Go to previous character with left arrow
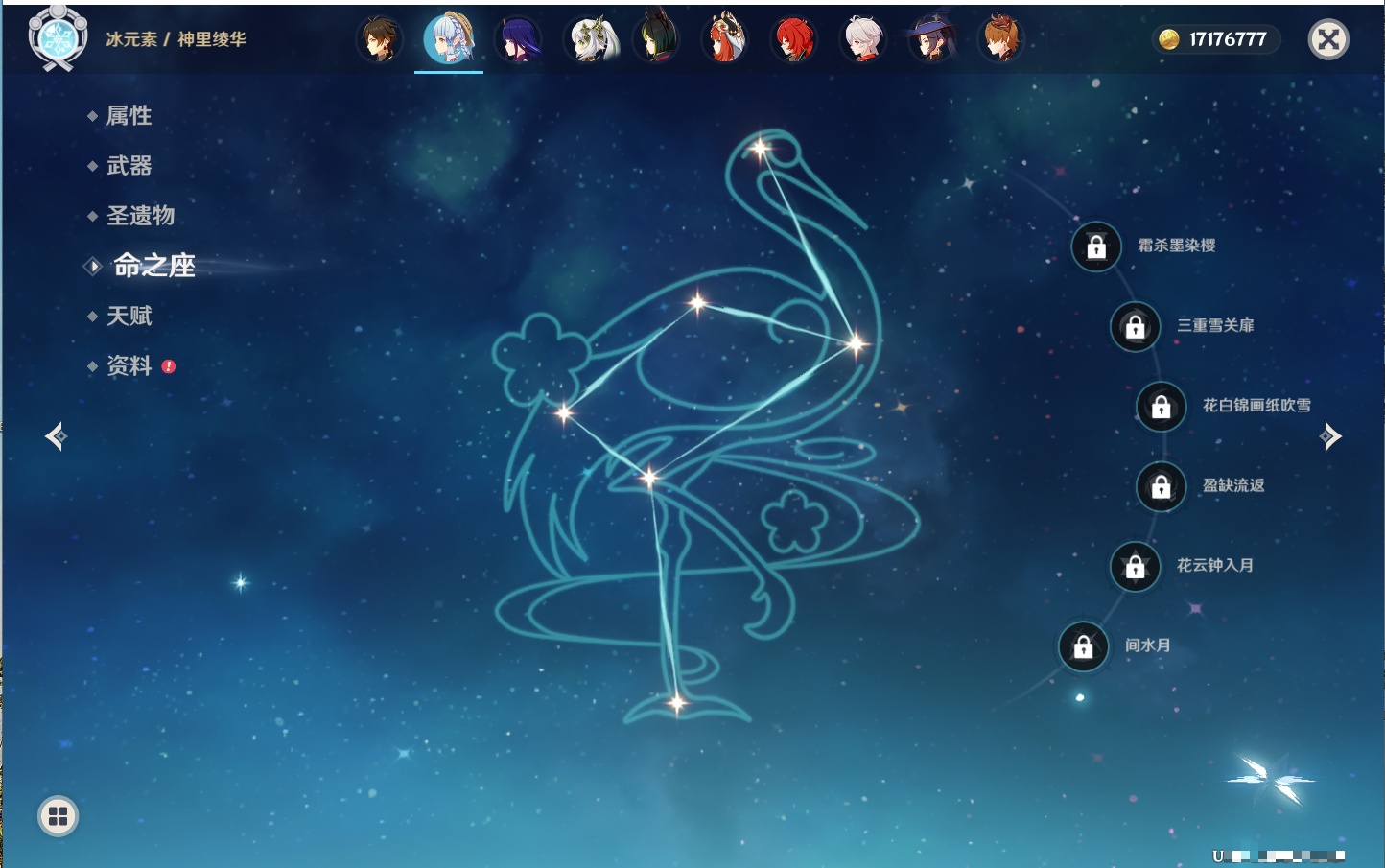Image resolution: width=1385 pixels, height=868 pixels. (57, 436)
